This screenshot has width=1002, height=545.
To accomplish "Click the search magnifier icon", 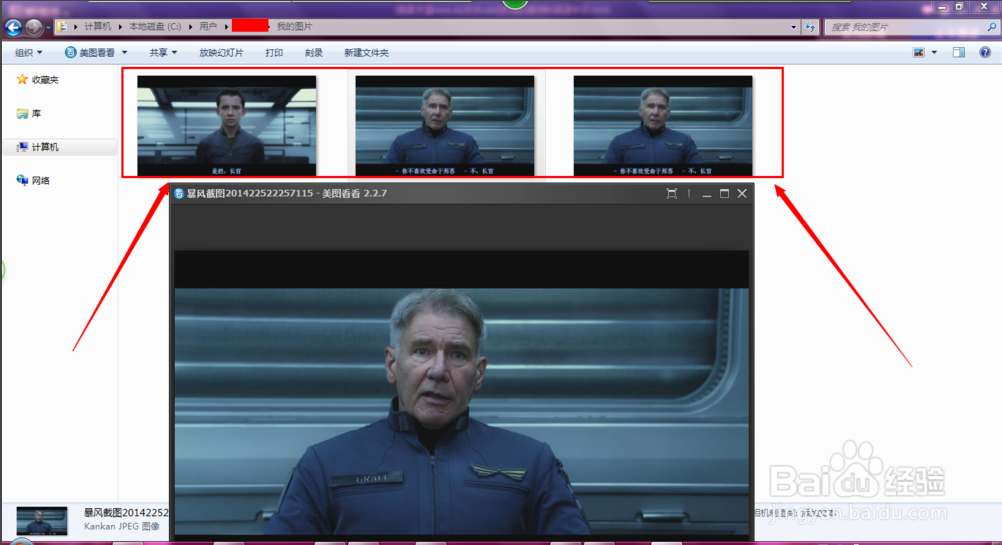I will click(x=991, y=27).
